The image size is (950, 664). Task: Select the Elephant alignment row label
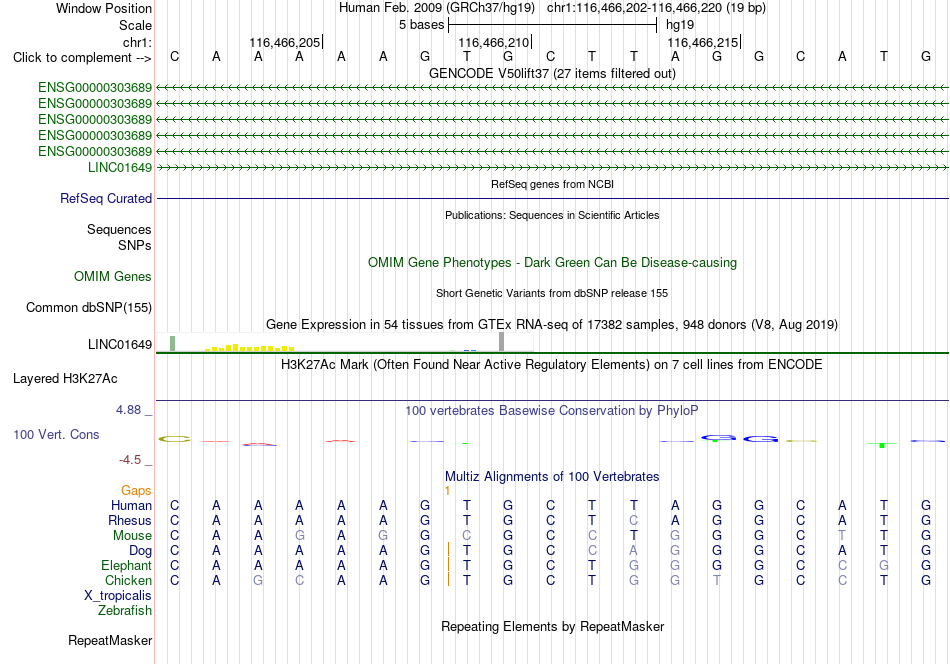[x=127, y=565]
